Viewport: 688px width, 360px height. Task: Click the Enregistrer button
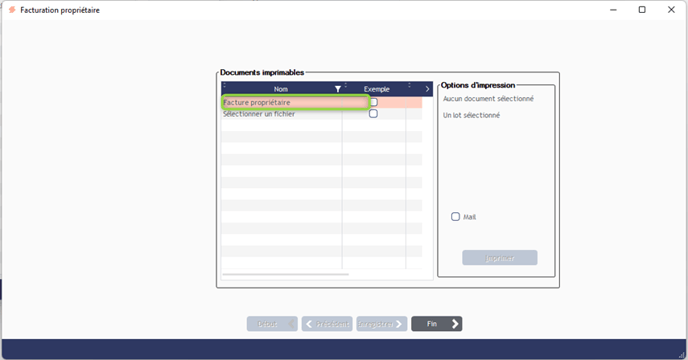[x=382, y=324]
